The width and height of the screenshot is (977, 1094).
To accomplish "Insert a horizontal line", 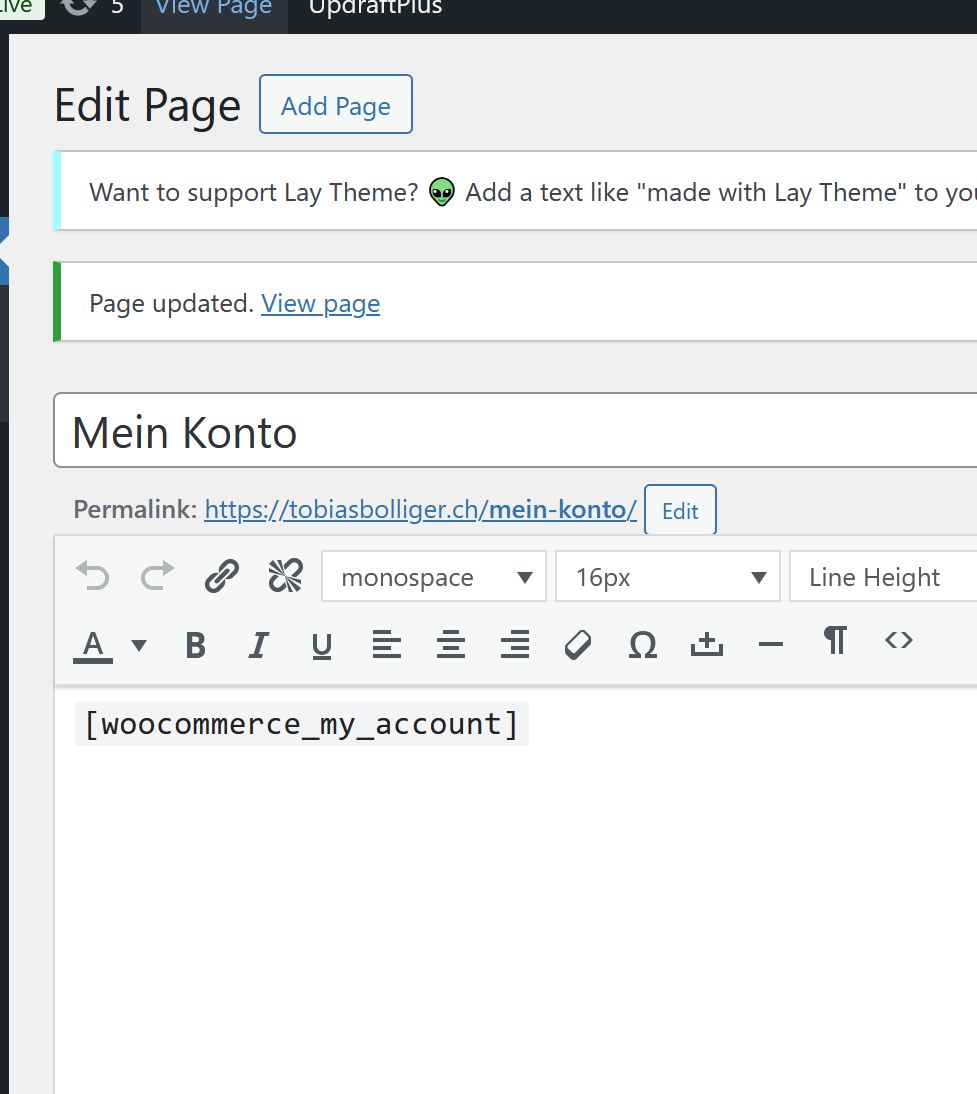I will (770, 645).
